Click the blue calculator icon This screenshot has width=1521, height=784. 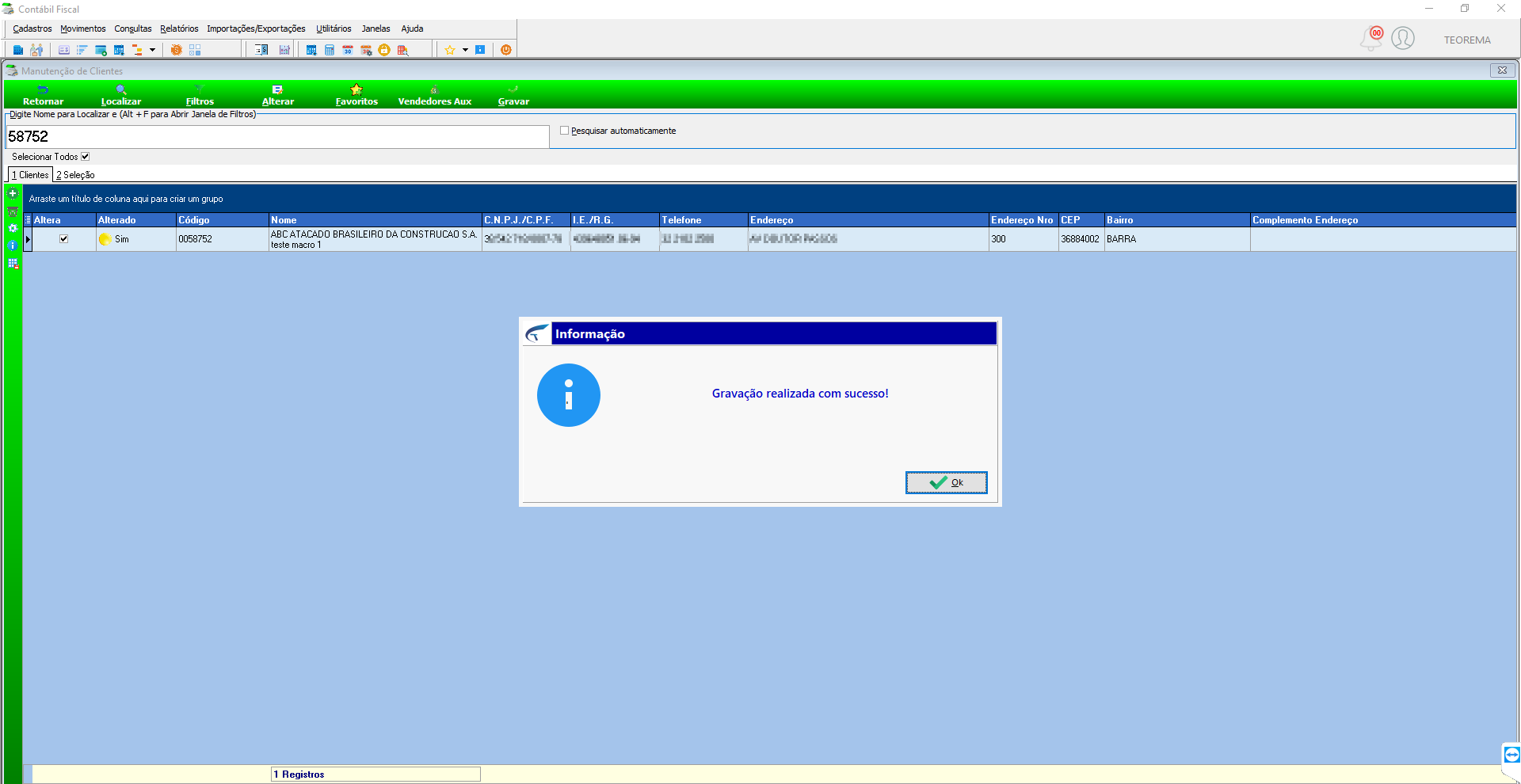point(330,50)
